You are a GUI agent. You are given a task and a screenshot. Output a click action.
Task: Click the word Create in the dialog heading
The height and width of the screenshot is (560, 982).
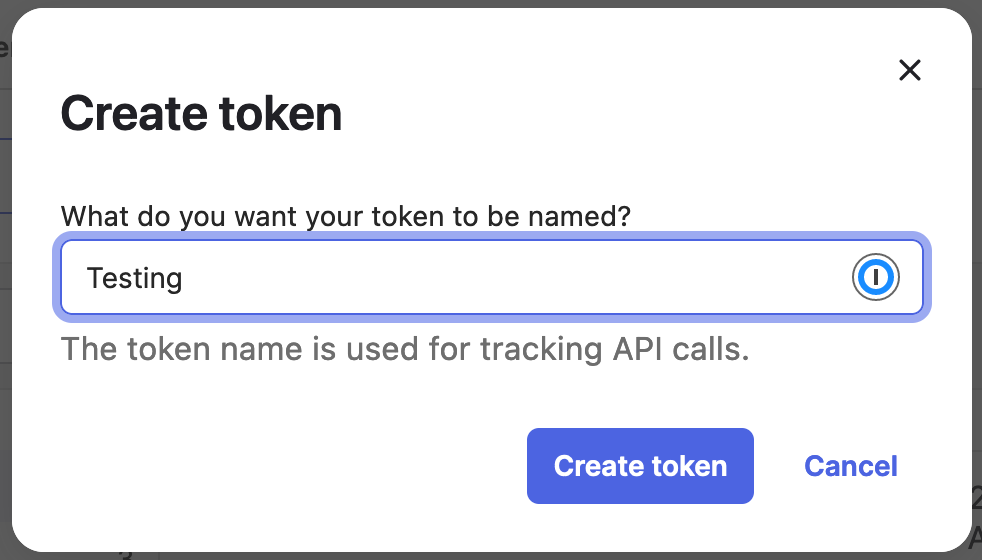coord(127,114)
